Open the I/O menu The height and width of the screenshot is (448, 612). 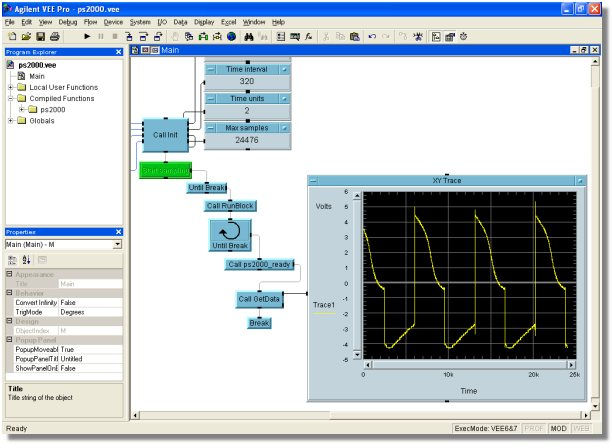coord(162,22)
